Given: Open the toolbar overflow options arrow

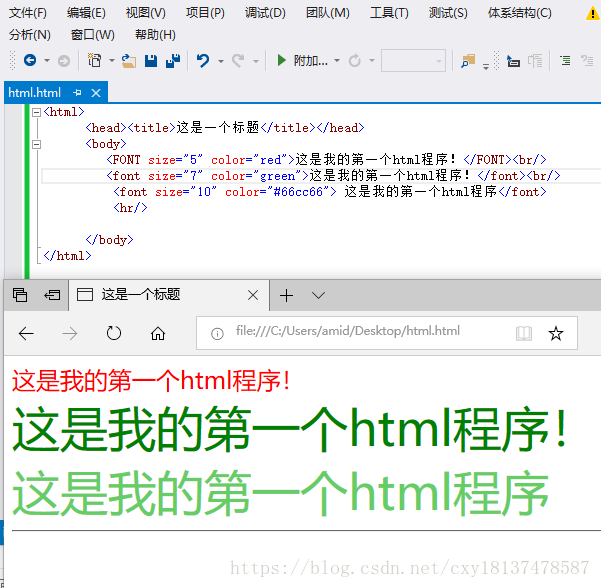Looking at the screenshot, I should [x=486, y=67].
